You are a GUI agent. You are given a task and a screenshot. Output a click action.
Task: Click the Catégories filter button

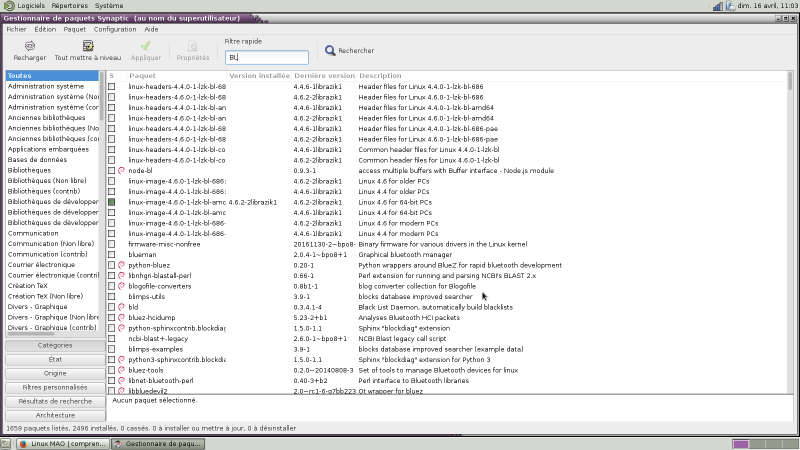[55, 345]
